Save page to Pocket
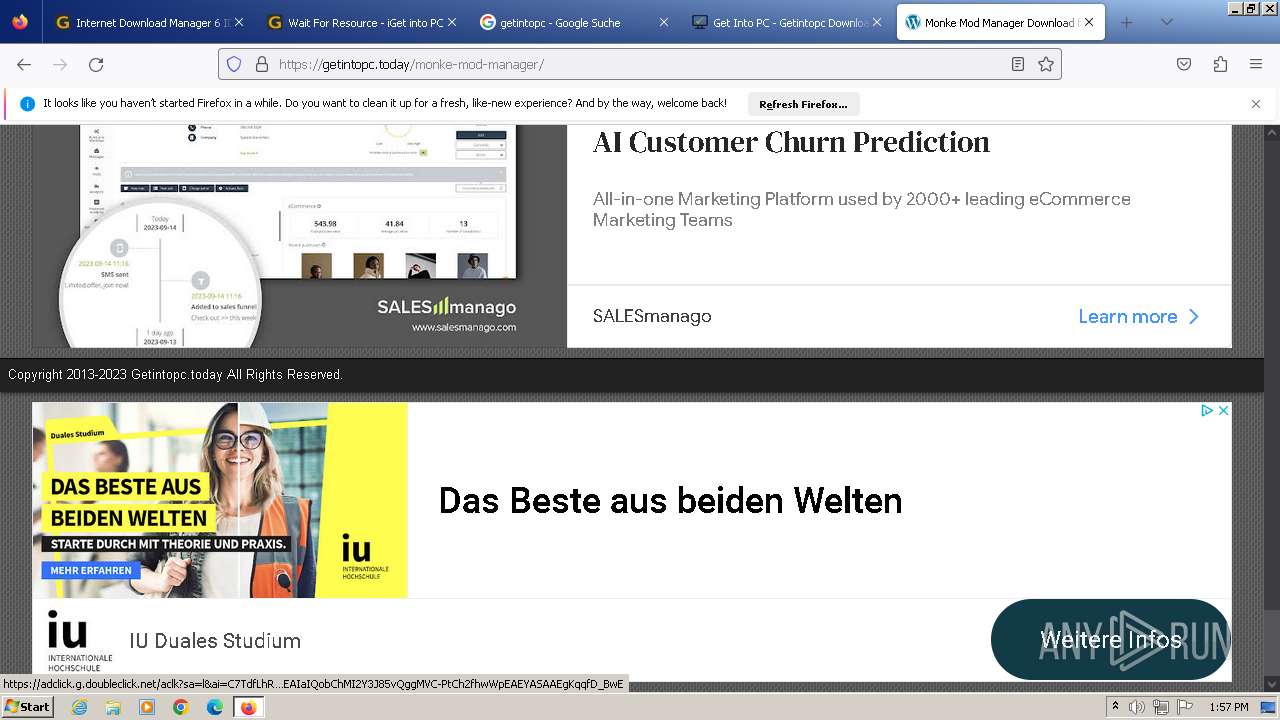The height and width of the screenshot is (720, 1280). pos(1184,64)
